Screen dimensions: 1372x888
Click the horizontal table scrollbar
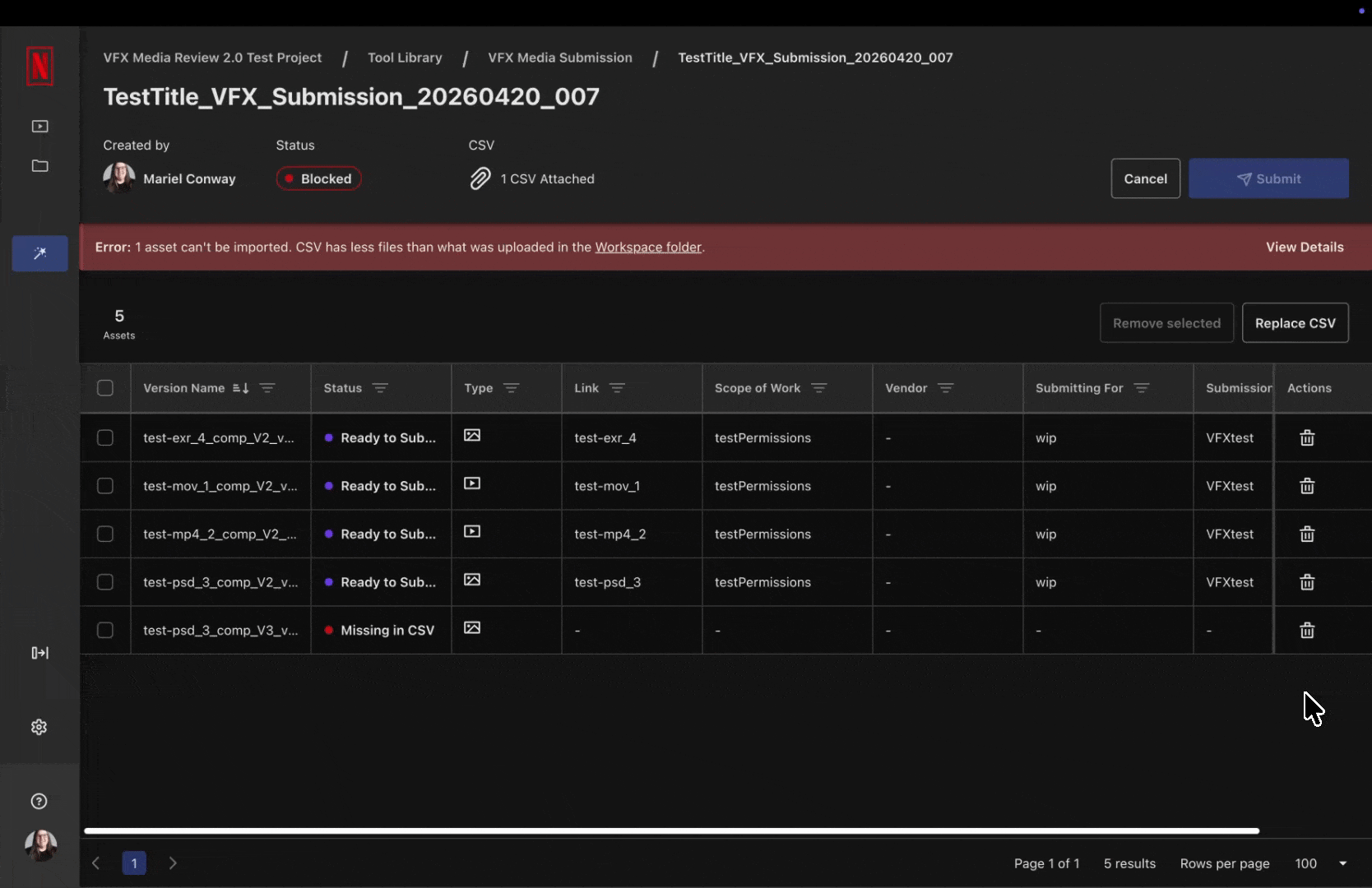(671, 831)
